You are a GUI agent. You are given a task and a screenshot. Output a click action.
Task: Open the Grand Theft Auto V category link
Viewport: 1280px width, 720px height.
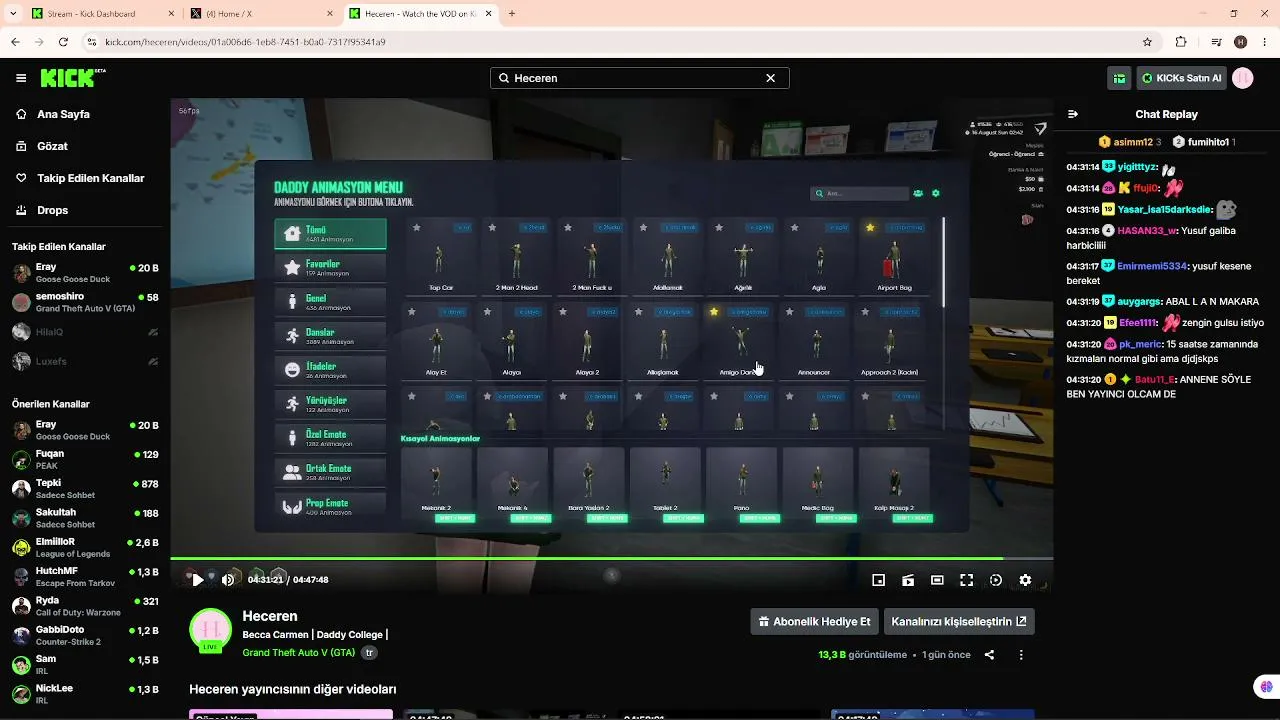298,653
